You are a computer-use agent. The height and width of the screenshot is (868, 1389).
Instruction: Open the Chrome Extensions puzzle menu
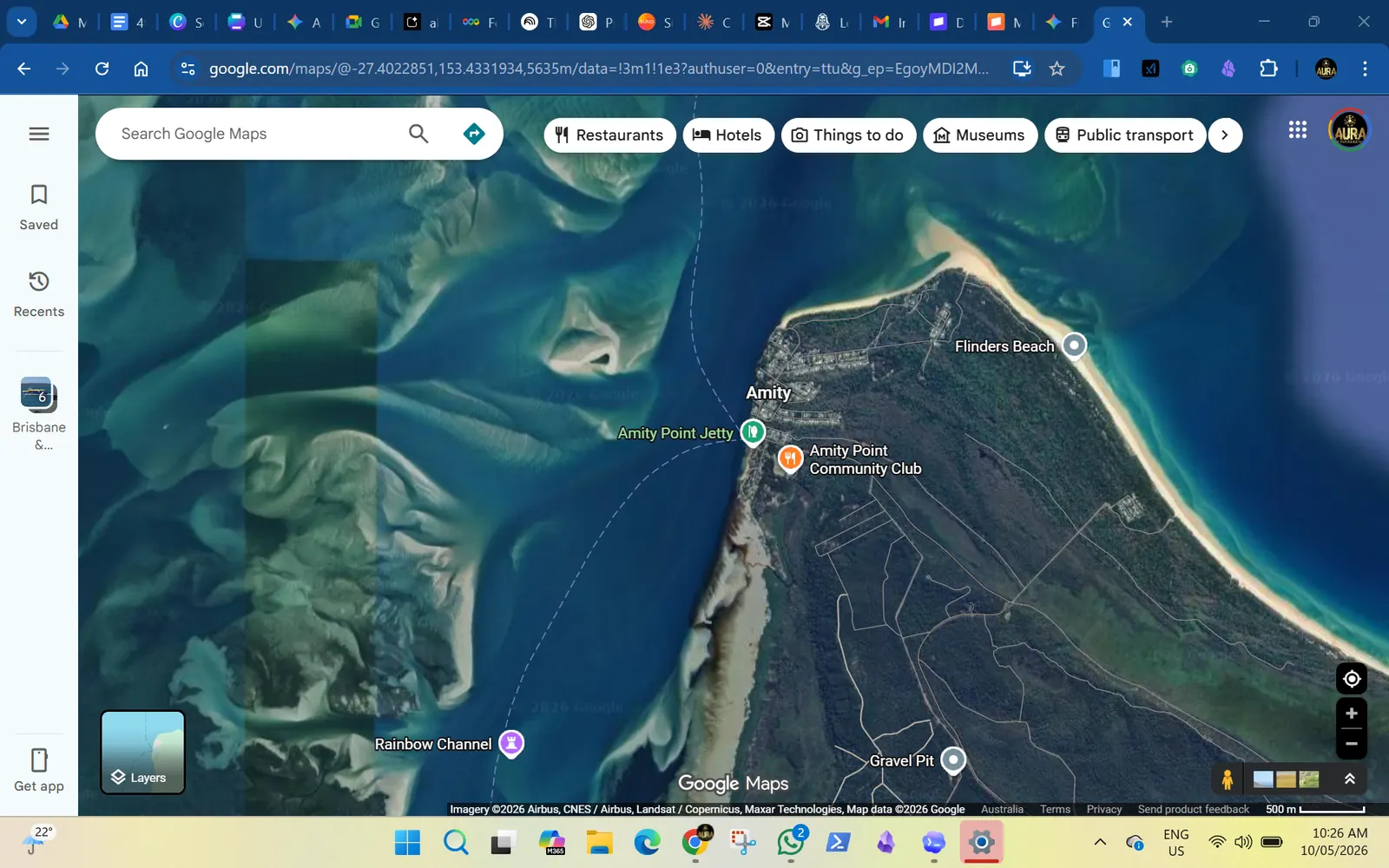[1268, 69]
